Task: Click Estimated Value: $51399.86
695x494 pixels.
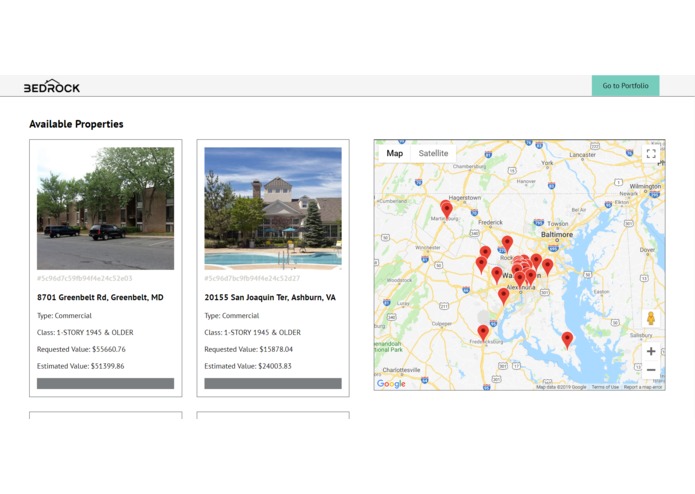Action: point(81,366)
